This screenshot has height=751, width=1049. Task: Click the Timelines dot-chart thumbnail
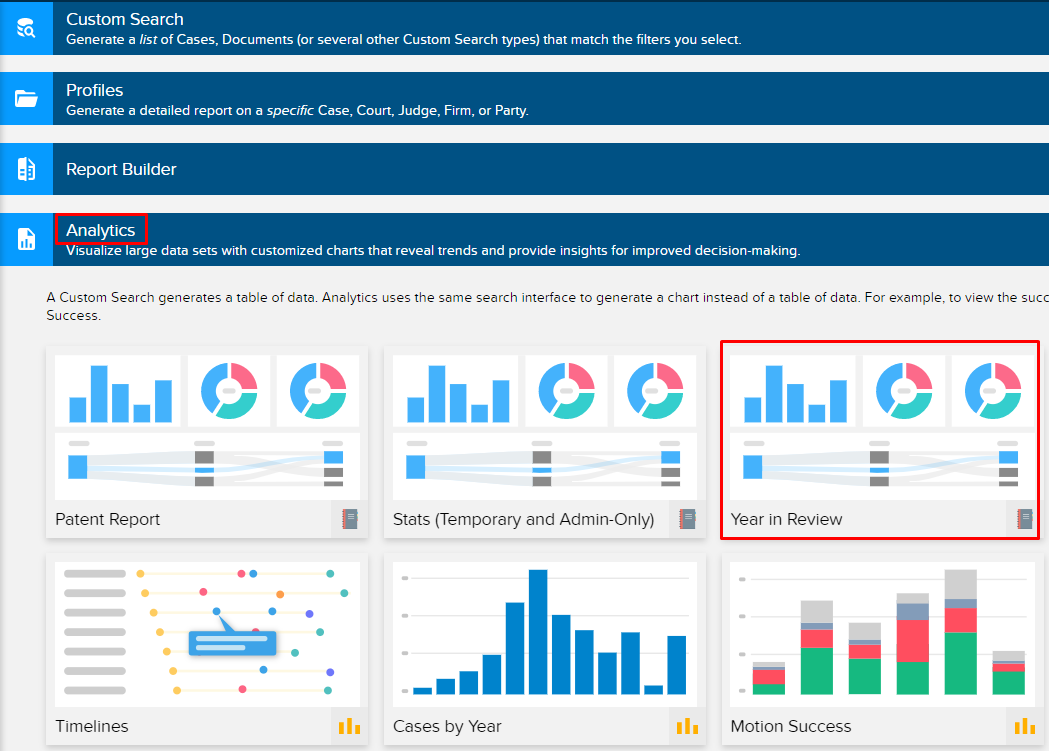coord(207,634)
